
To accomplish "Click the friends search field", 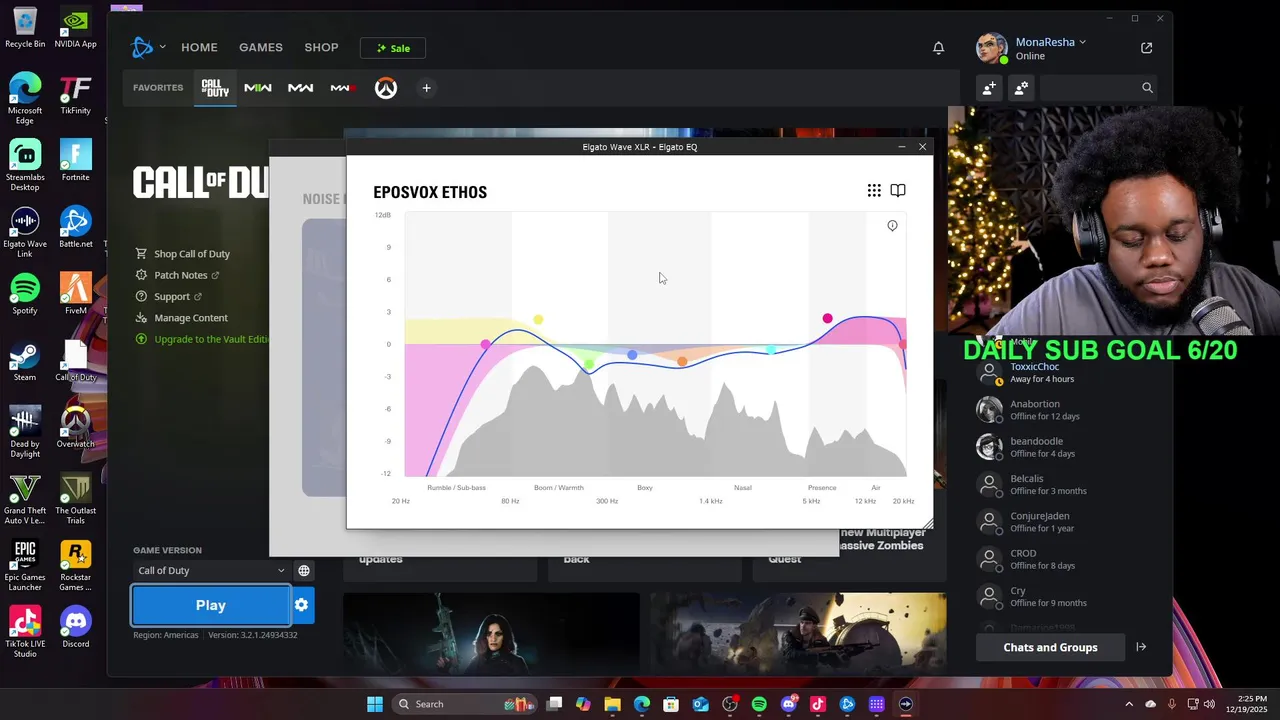I will [x=1098, y=88].
